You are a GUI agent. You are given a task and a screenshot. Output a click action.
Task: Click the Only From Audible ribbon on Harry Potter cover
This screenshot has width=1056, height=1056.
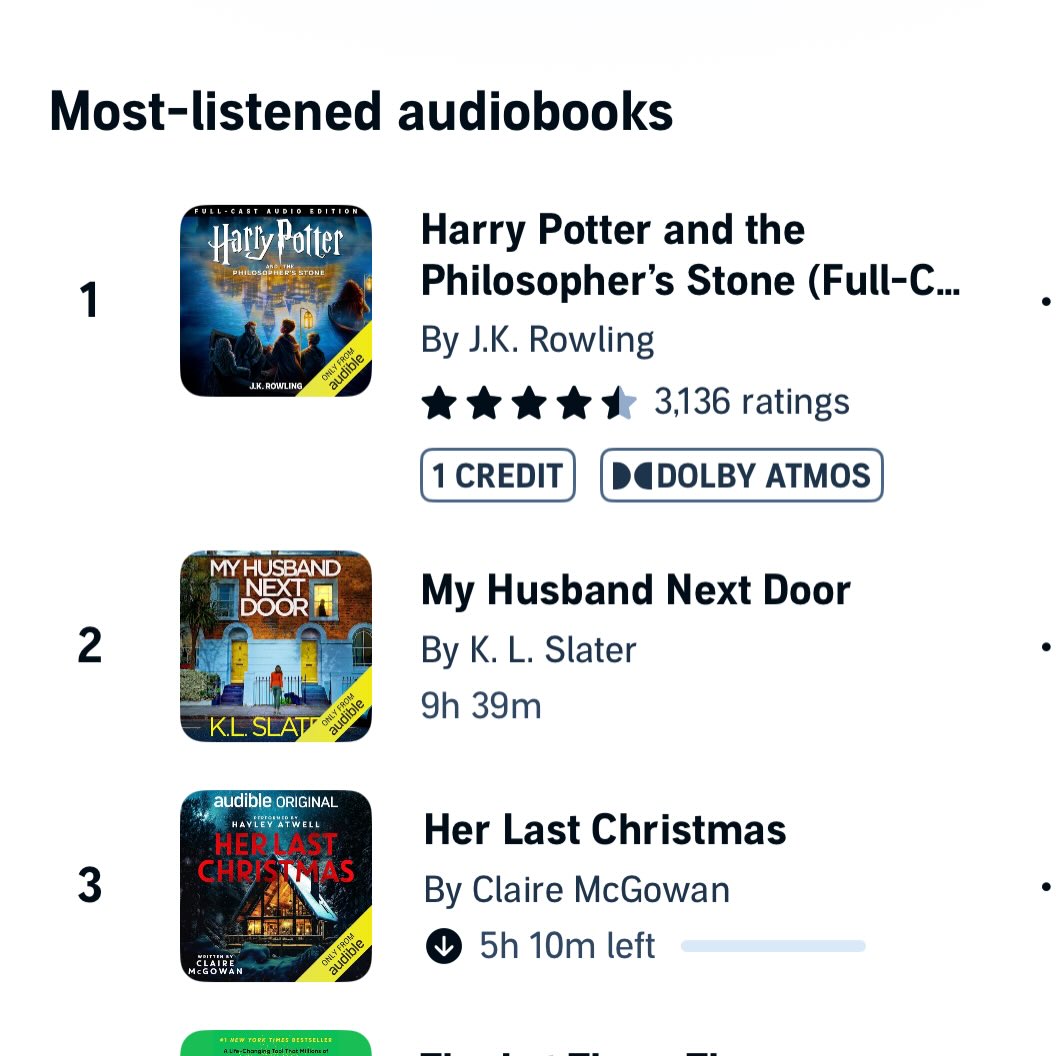click(x=343, y=368)
